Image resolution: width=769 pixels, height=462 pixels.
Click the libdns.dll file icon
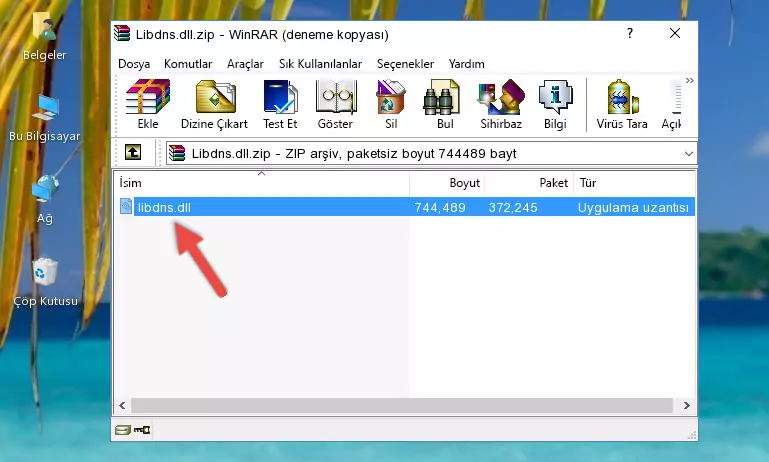click(x=126, y=206)
